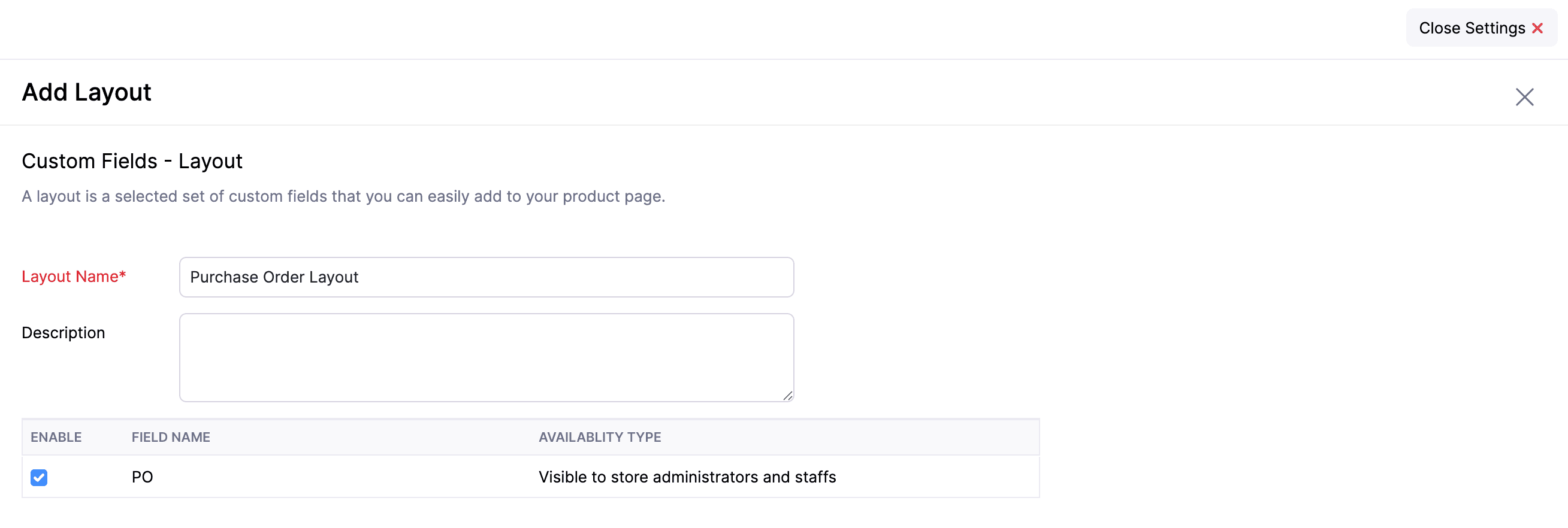The height and width of the screenshot is (528, 1568).
Task: Click inside the Description text area
Action: tap(486, 357)
